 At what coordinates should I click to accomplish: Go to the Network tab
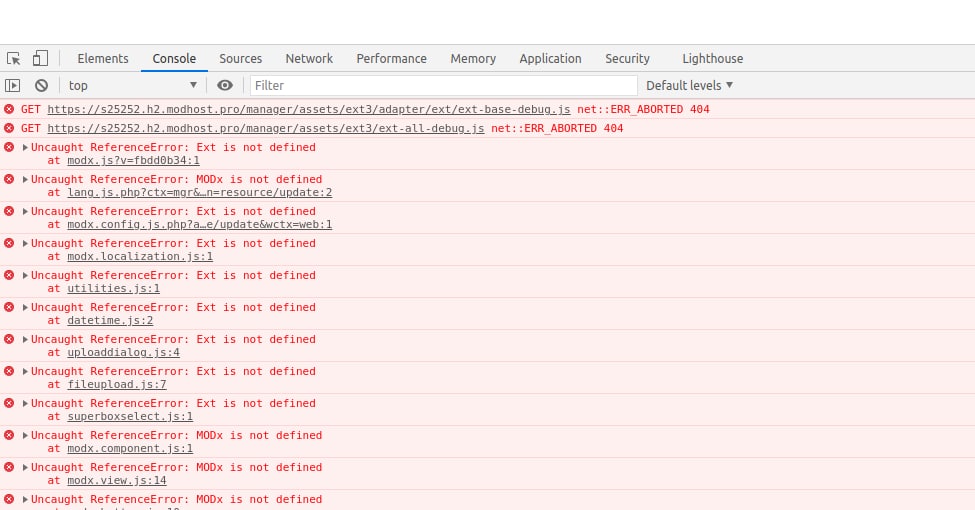(x=309, y=58)
